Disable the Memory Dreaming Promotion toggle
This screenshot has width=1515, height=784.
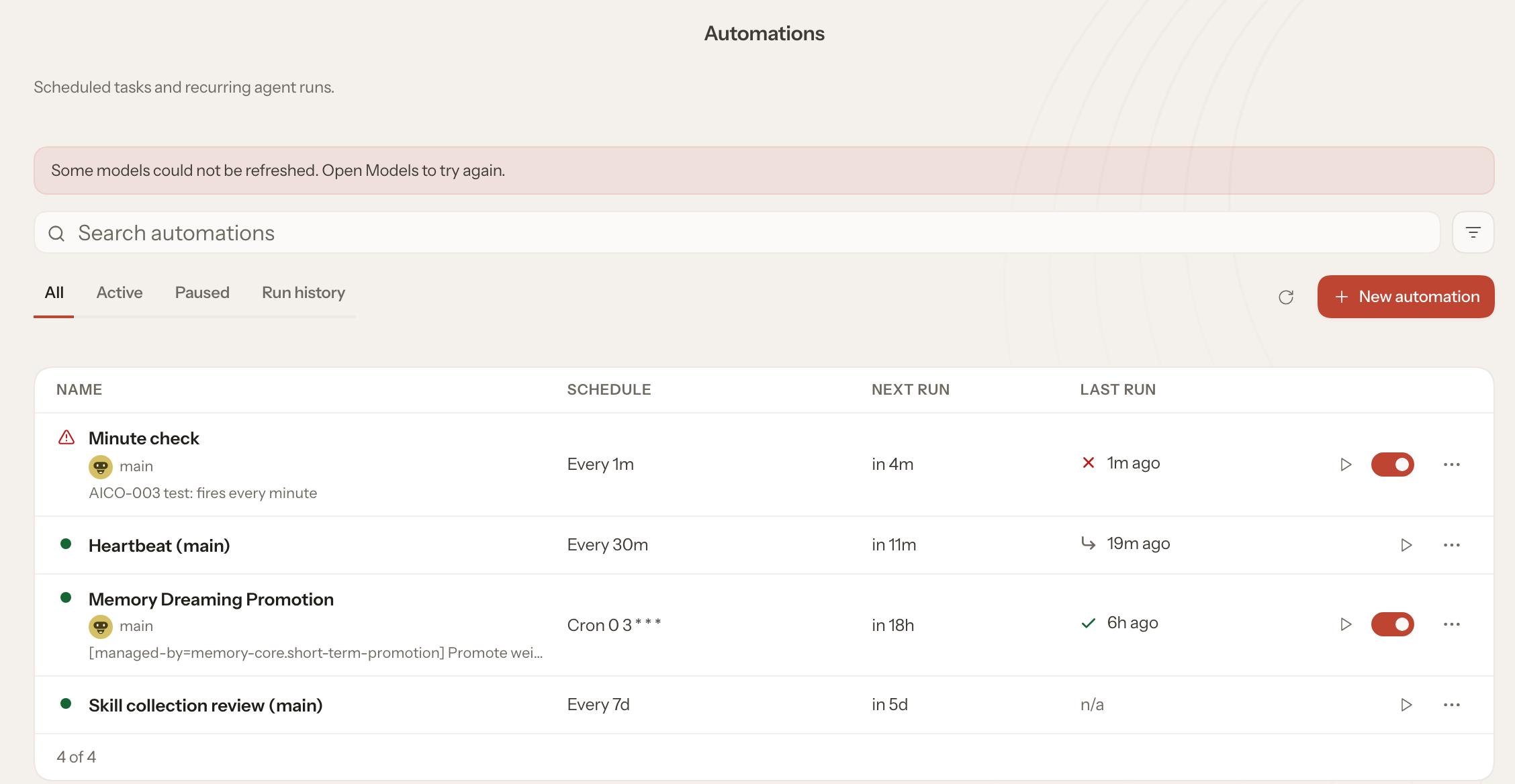1393,624
